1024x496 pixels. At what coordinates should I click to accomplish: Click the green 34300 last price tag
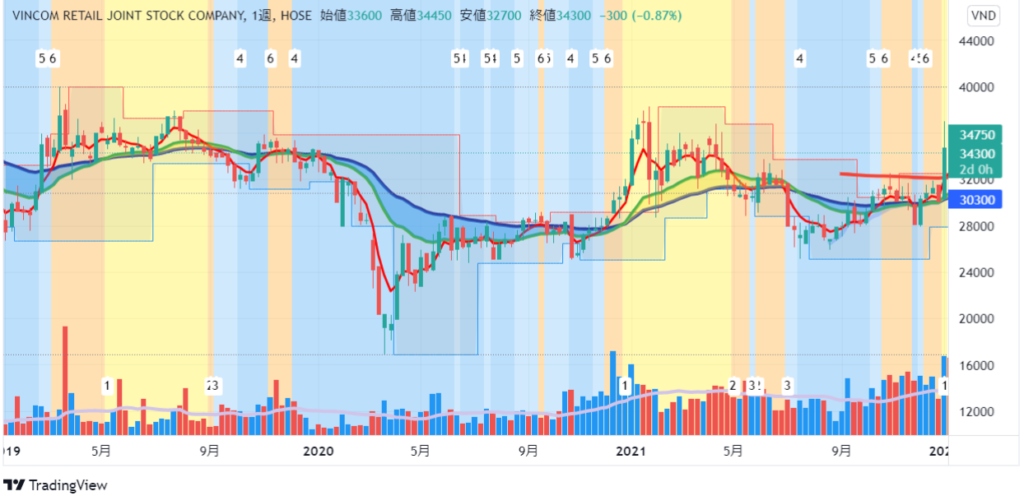978,153
